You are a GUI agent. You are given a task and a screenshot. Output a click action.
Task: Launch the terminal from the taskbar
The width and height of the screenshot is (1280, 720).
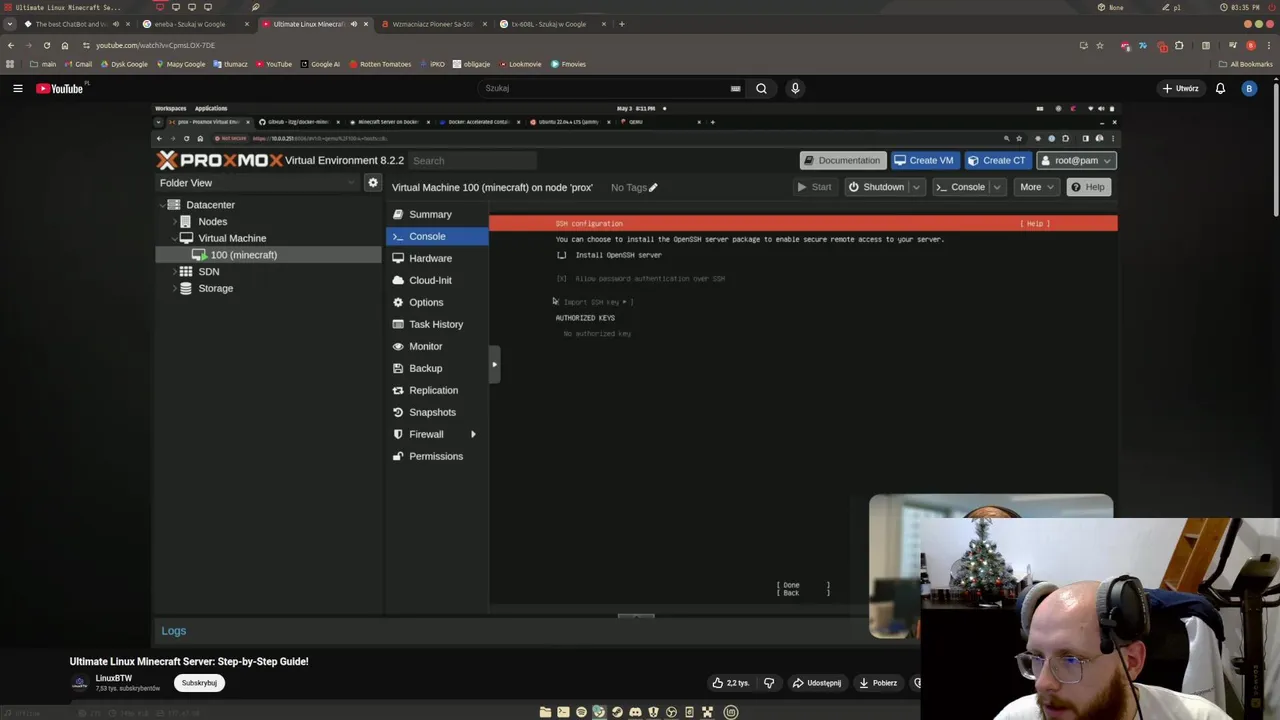pyautogui.click(x=563, y=712)
